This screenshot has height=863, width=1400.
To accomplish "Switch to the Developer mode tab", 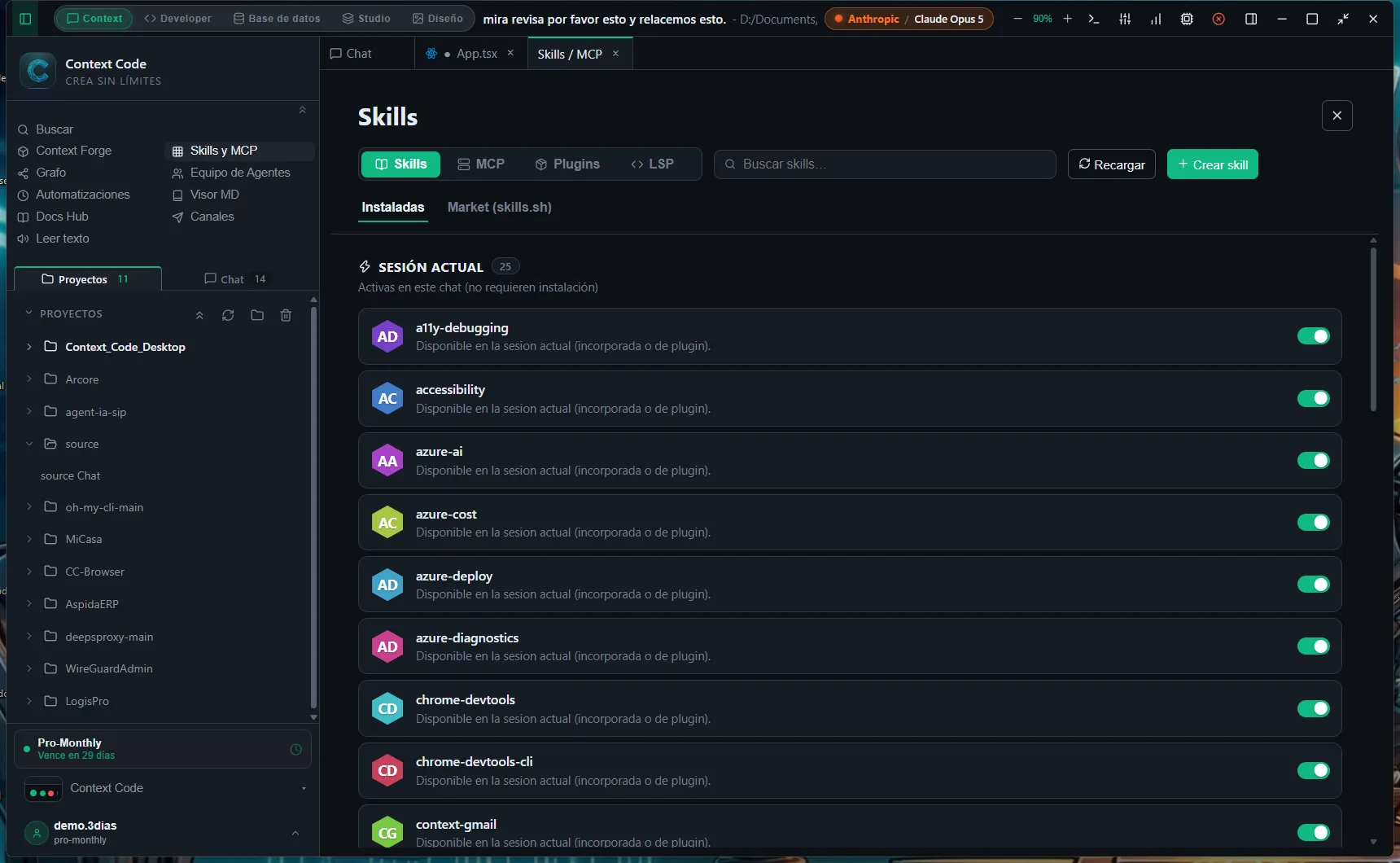I will coord(177,19).
